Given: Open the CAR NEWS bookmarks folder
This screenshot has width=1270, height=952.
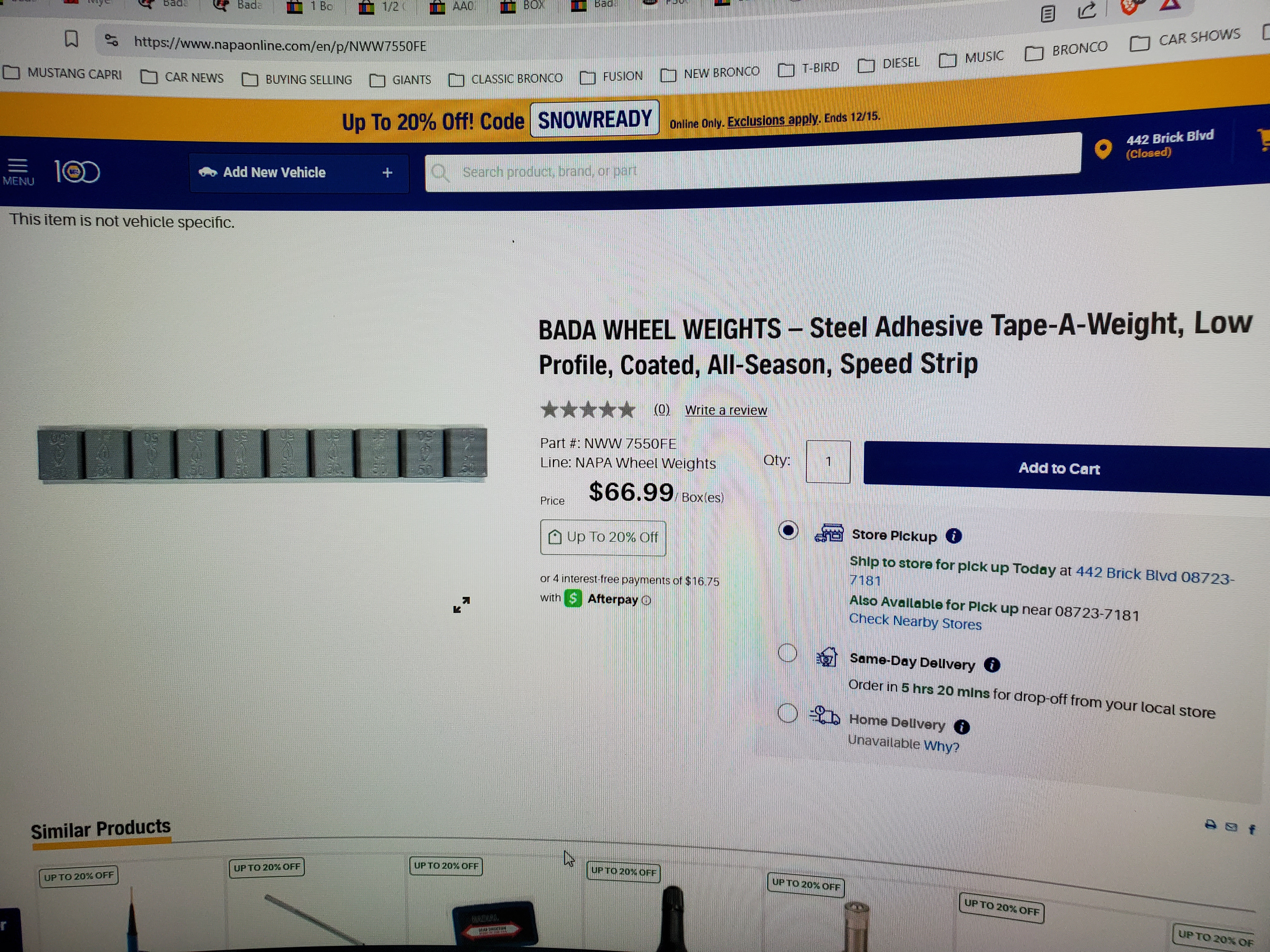Looking at the screenshot, I should [x=182, y=77].
